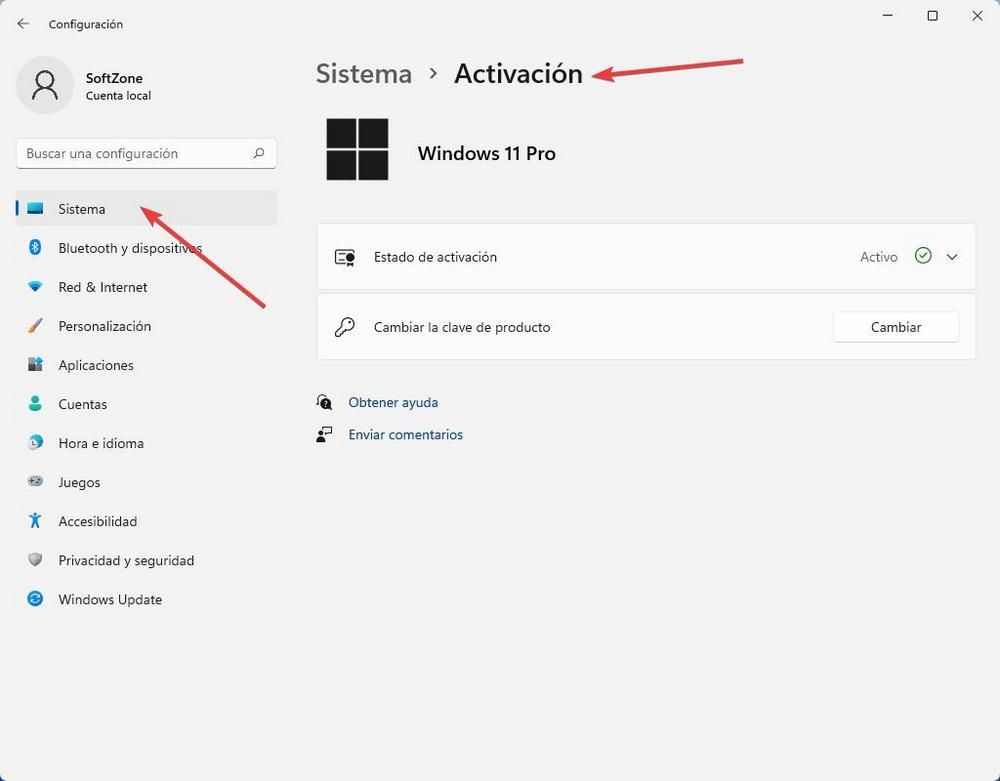Select the Personalización paintbrush icon

point(35,326)
